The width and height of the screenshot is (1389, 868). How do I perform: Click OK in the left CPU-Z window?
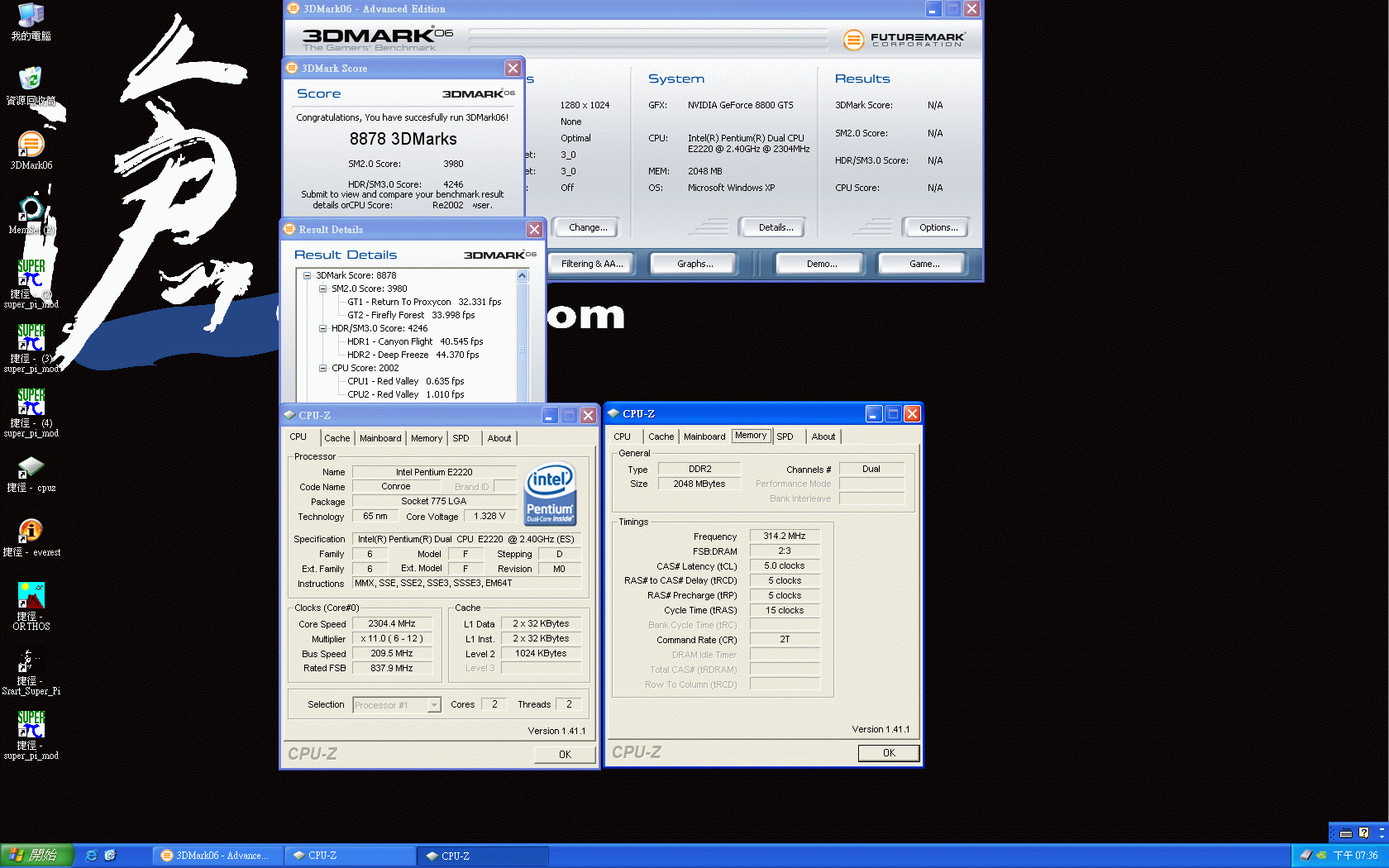click(565, 754)
